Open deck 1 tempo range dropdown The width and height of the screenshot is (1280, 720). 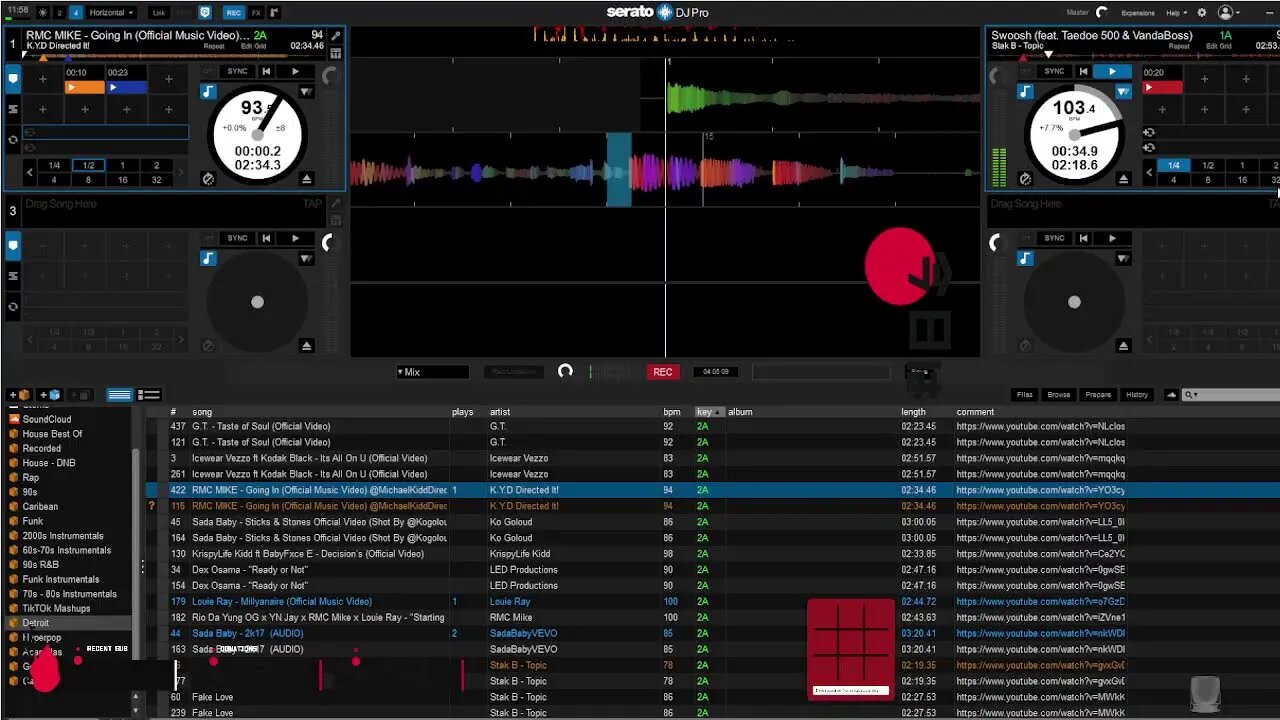pyautogui.click(x=306, y=92)
